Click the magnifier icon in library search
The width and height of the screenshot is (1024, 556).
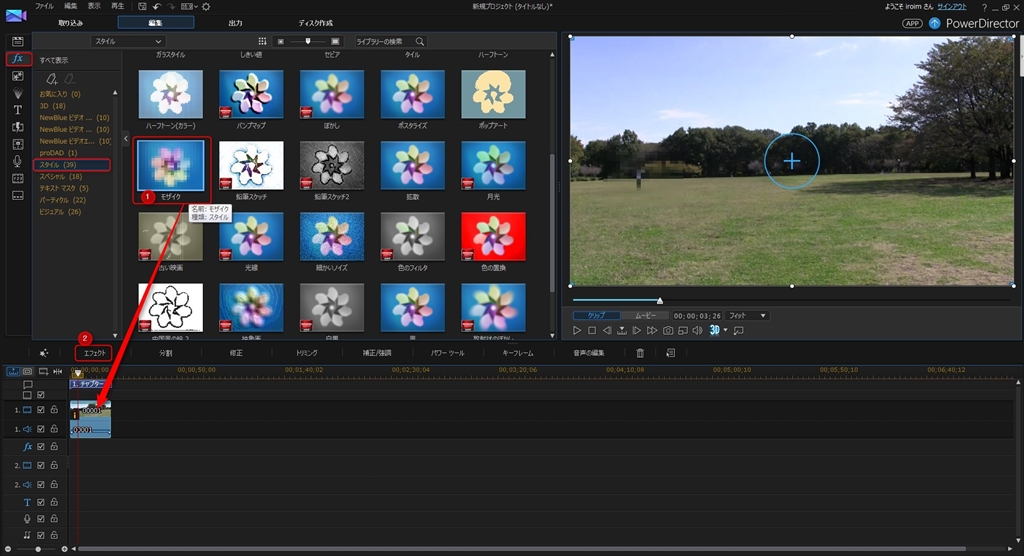coord(419,41)
